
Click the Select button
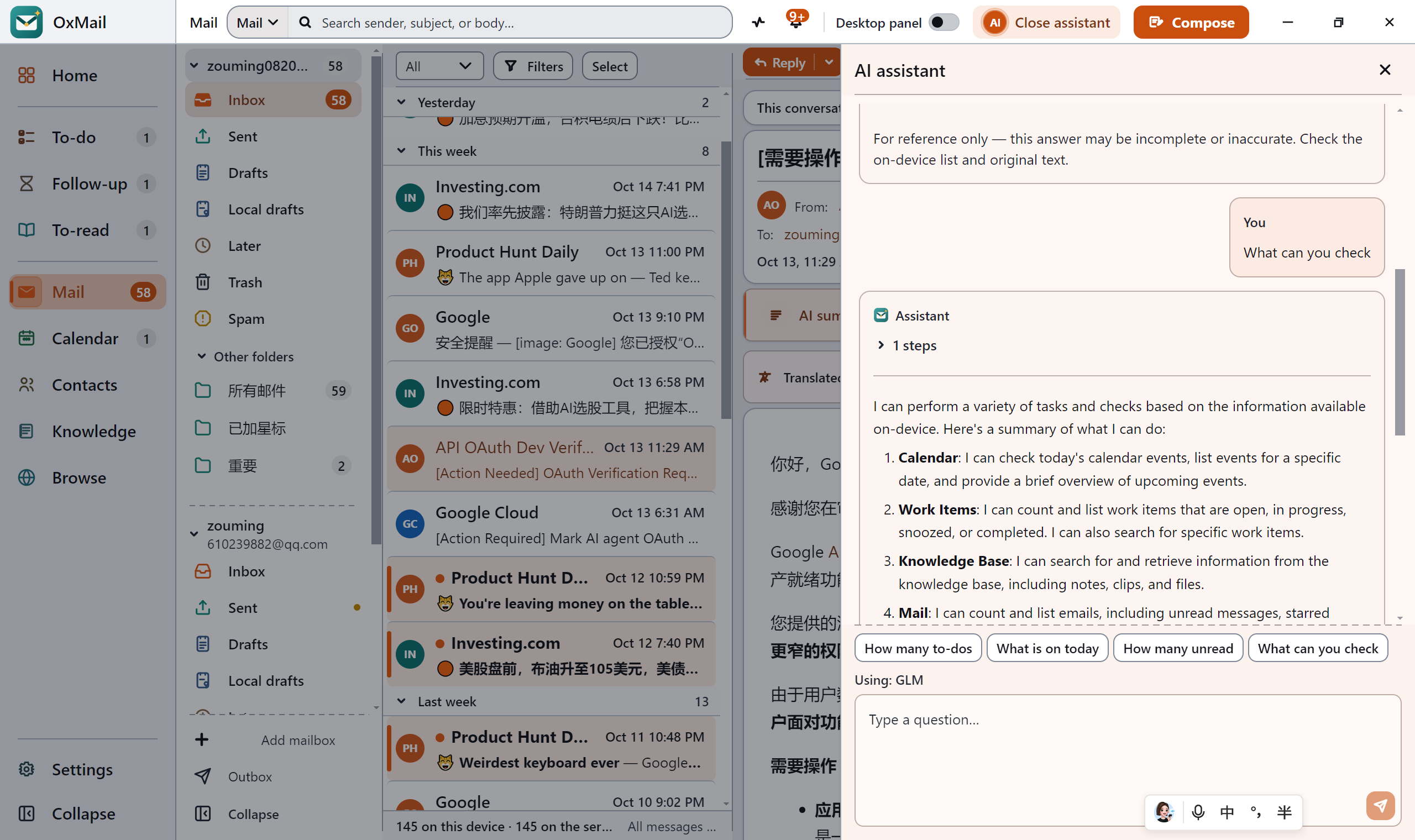(x=609, y=66)
